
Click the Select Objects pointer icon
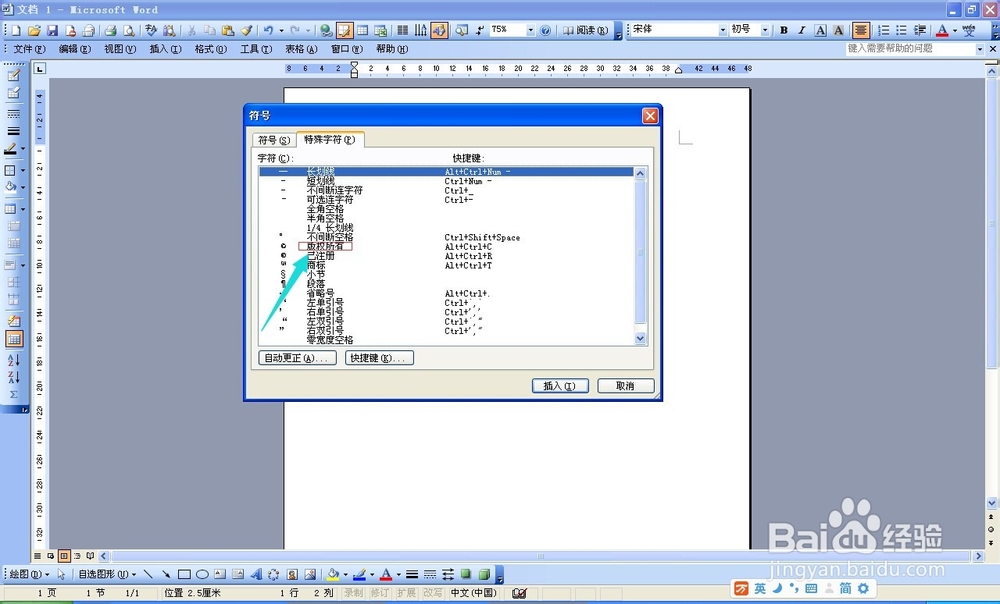61,575
